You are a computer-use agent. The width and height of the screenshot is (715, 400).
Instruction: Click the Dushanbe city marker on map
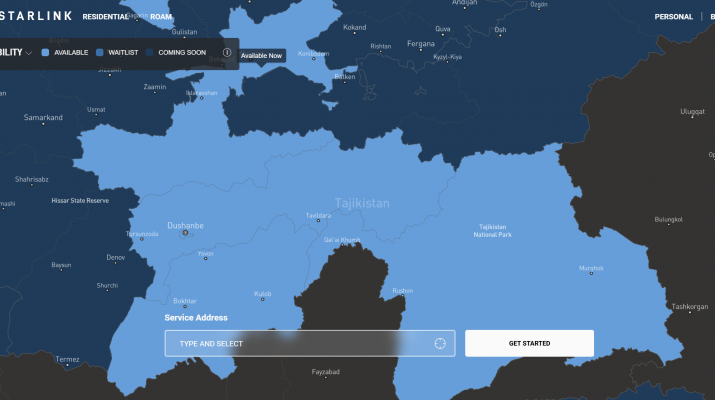tap(183, 233)
